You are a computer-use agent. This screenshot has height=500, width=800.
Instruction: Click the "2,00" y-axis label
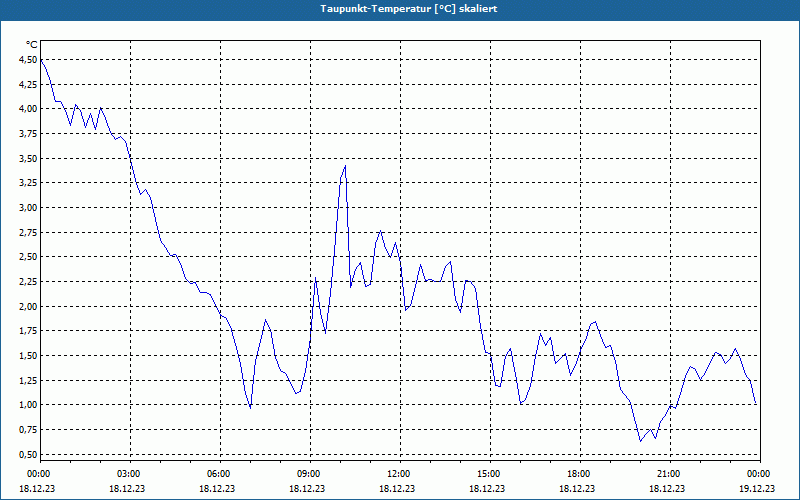28,306
